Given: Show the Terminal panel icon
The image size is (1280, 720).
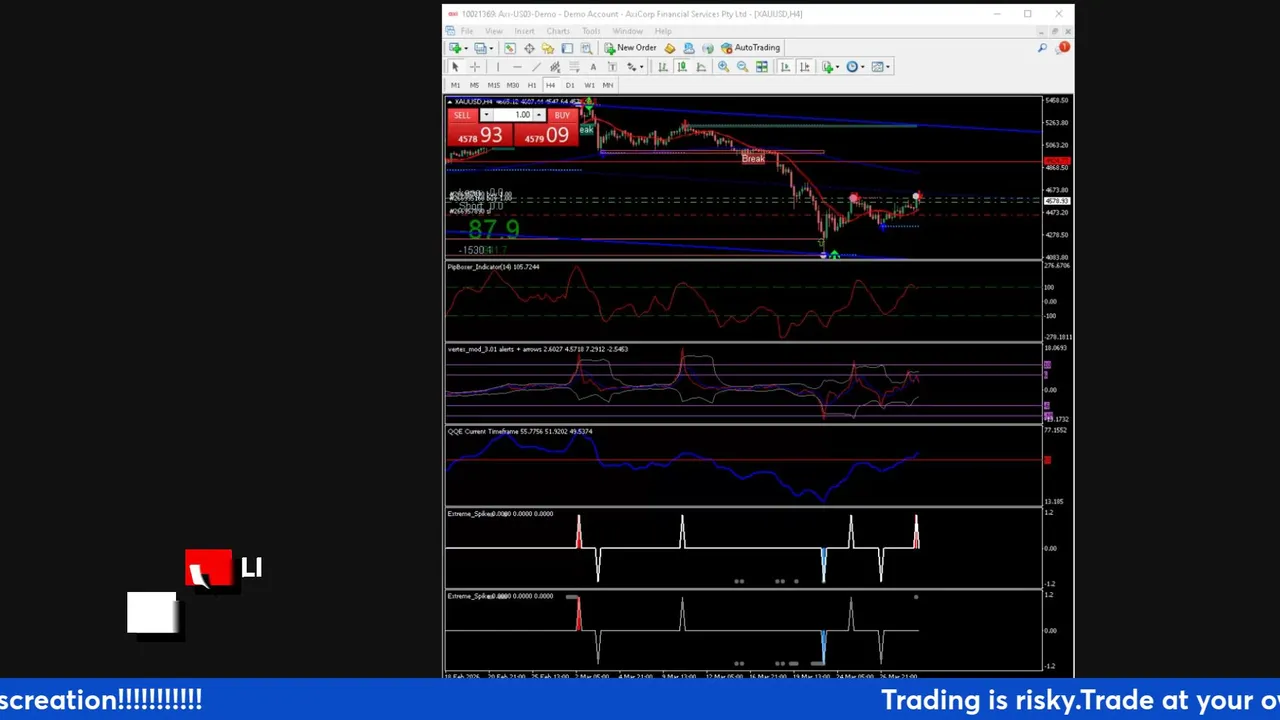Looking at the screenshot, I should [x=567, y=48].
